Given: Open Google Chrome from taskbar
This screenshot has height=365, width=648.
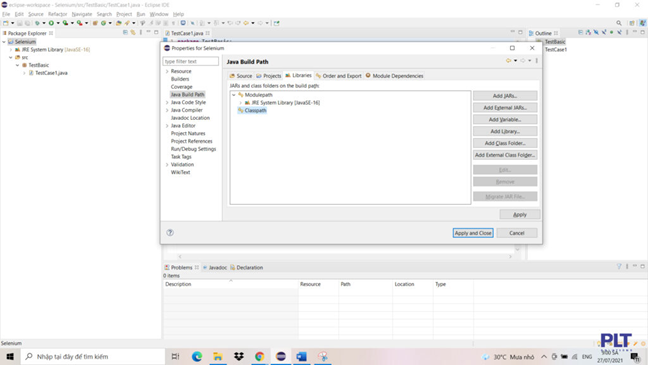Looking at the screenshot, I should pos(260,356).
